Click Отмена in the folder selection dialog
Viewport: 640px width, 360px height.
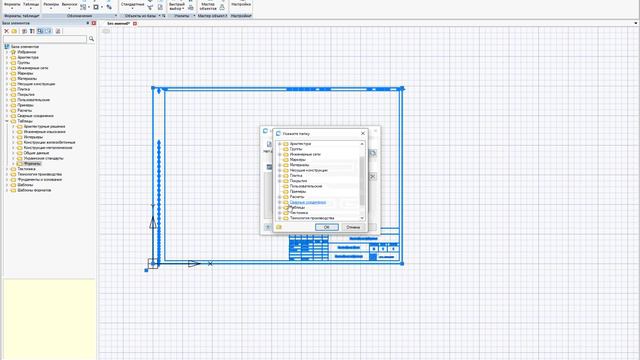coord(353,227)
